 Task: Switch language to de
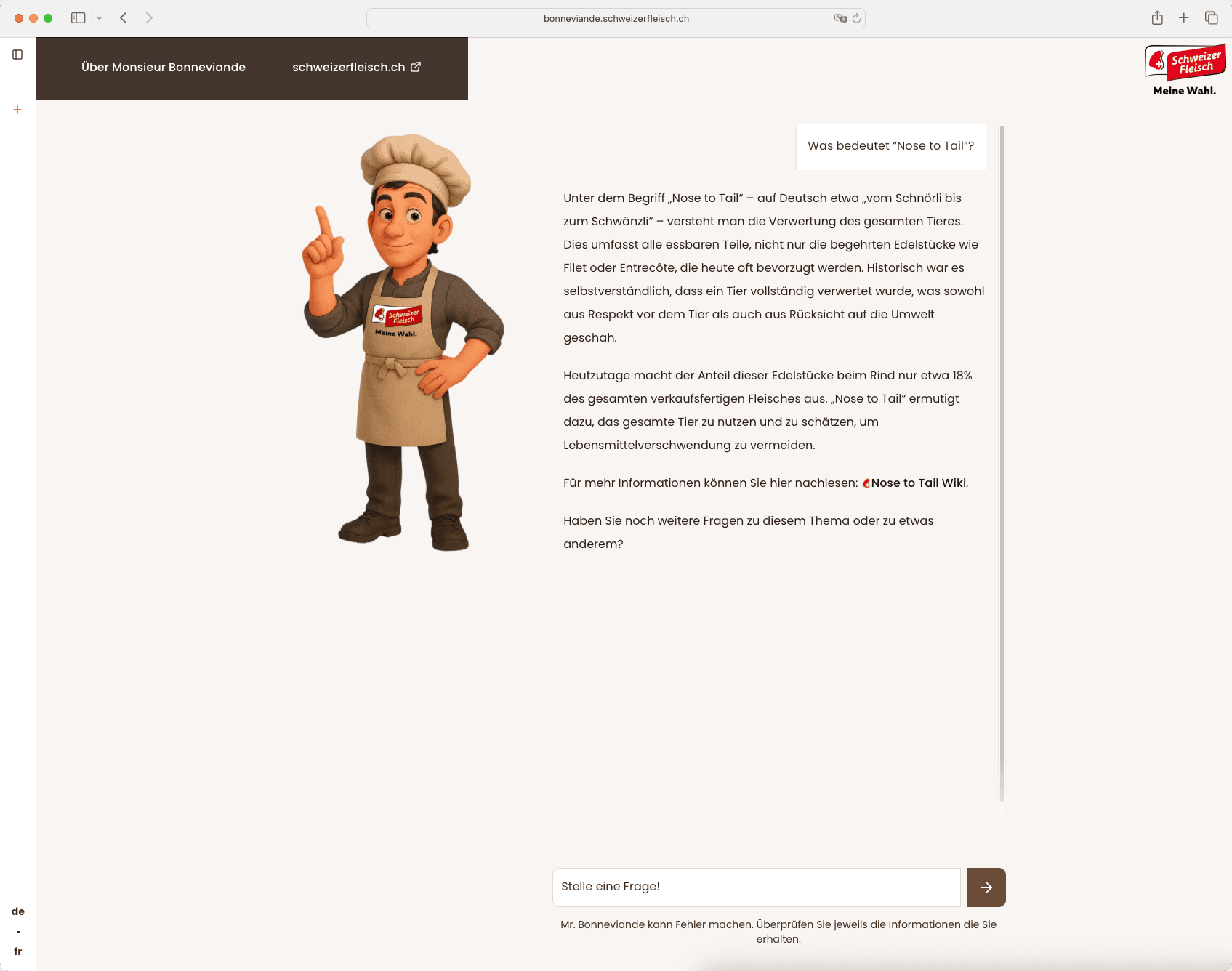click(x=18, y=911)
